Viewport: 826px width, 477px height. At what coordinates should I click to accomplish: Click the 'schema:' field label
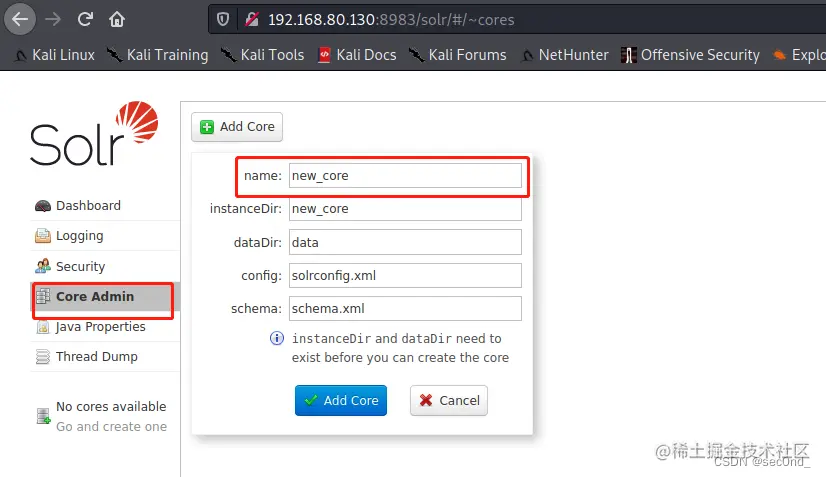[257, 308]
